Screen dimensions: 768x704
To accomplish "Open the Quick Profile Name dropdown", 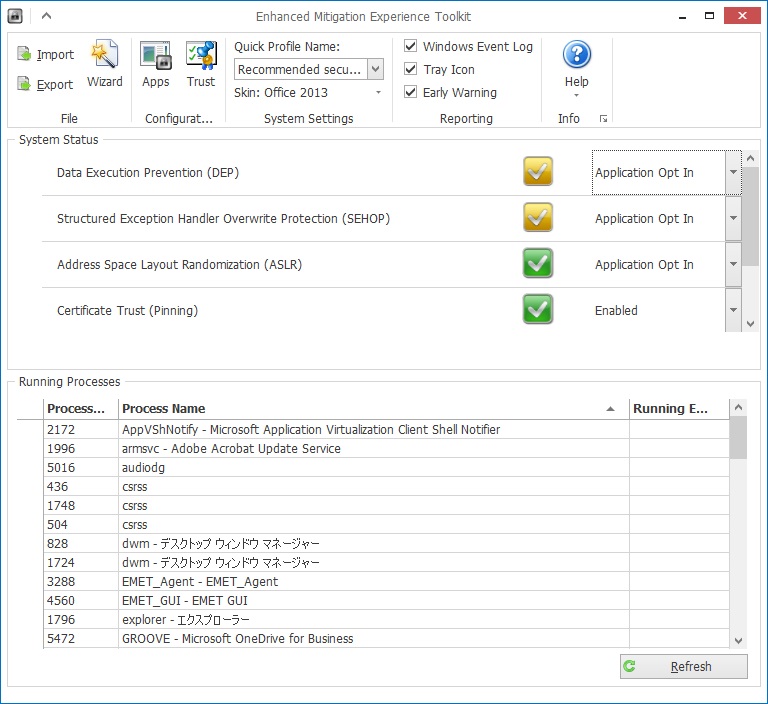I will pyautogui.click(x=375, y=69).
